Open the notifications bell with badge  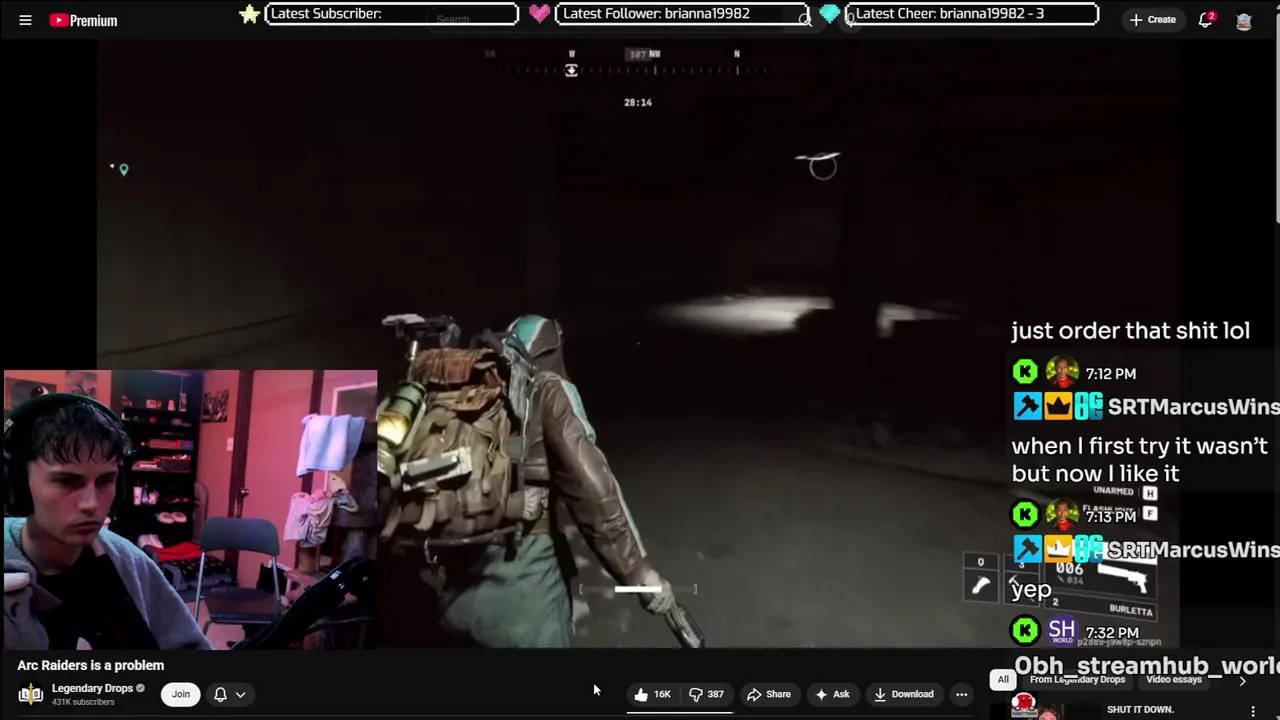1207,20
